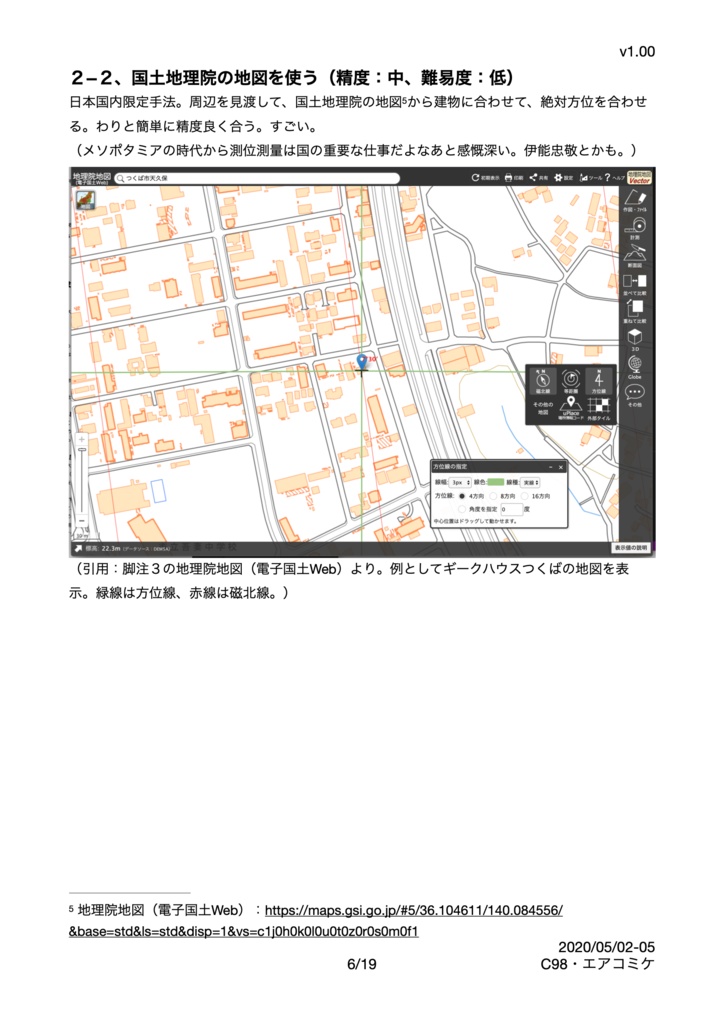Click 初期表示 reset view menu
The height and width of the screenshot is (1024, 724).
point(486,178)
